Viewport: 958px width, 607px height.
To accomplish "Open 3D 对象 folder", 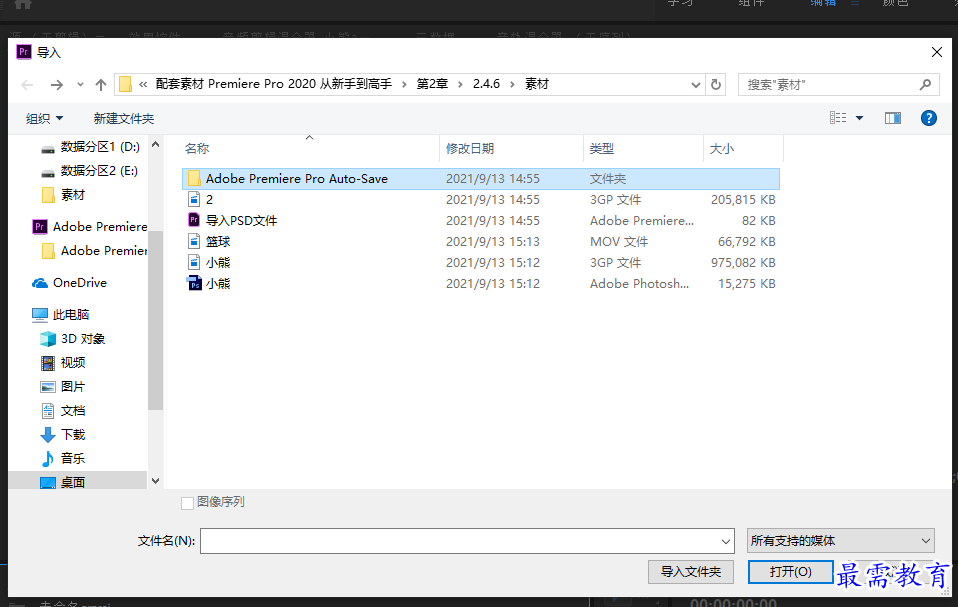I will coord(73,339).
